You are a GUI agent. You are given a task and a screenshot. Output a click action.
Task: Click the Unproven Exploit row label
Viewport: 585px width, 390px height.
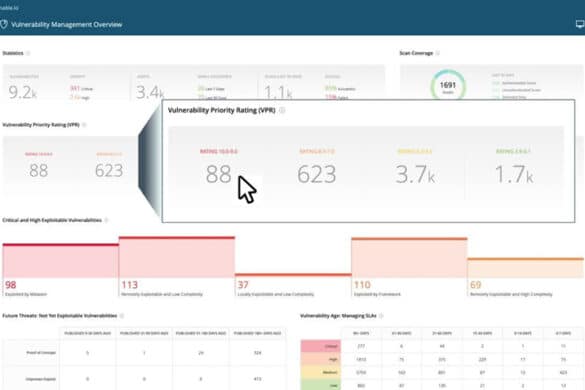click(41, 379)
